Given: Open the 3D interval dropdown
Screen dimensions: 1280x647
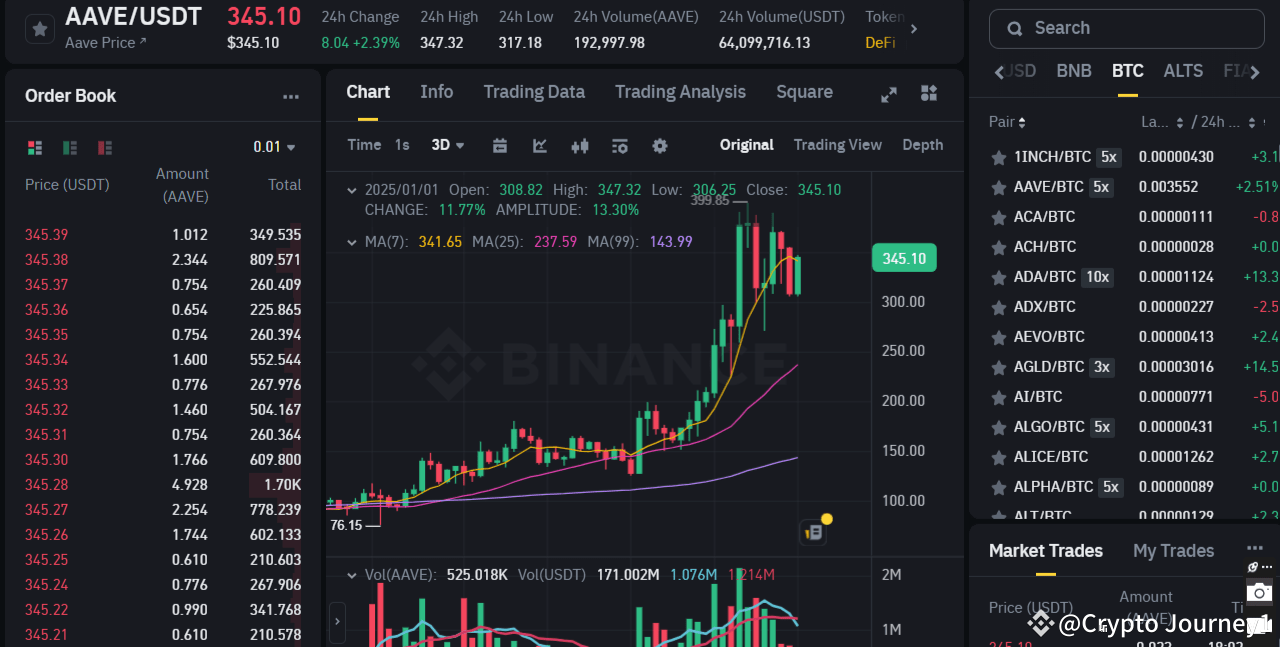Looking at the screenshot, I should pyautogui.click(x=447, y=145).
